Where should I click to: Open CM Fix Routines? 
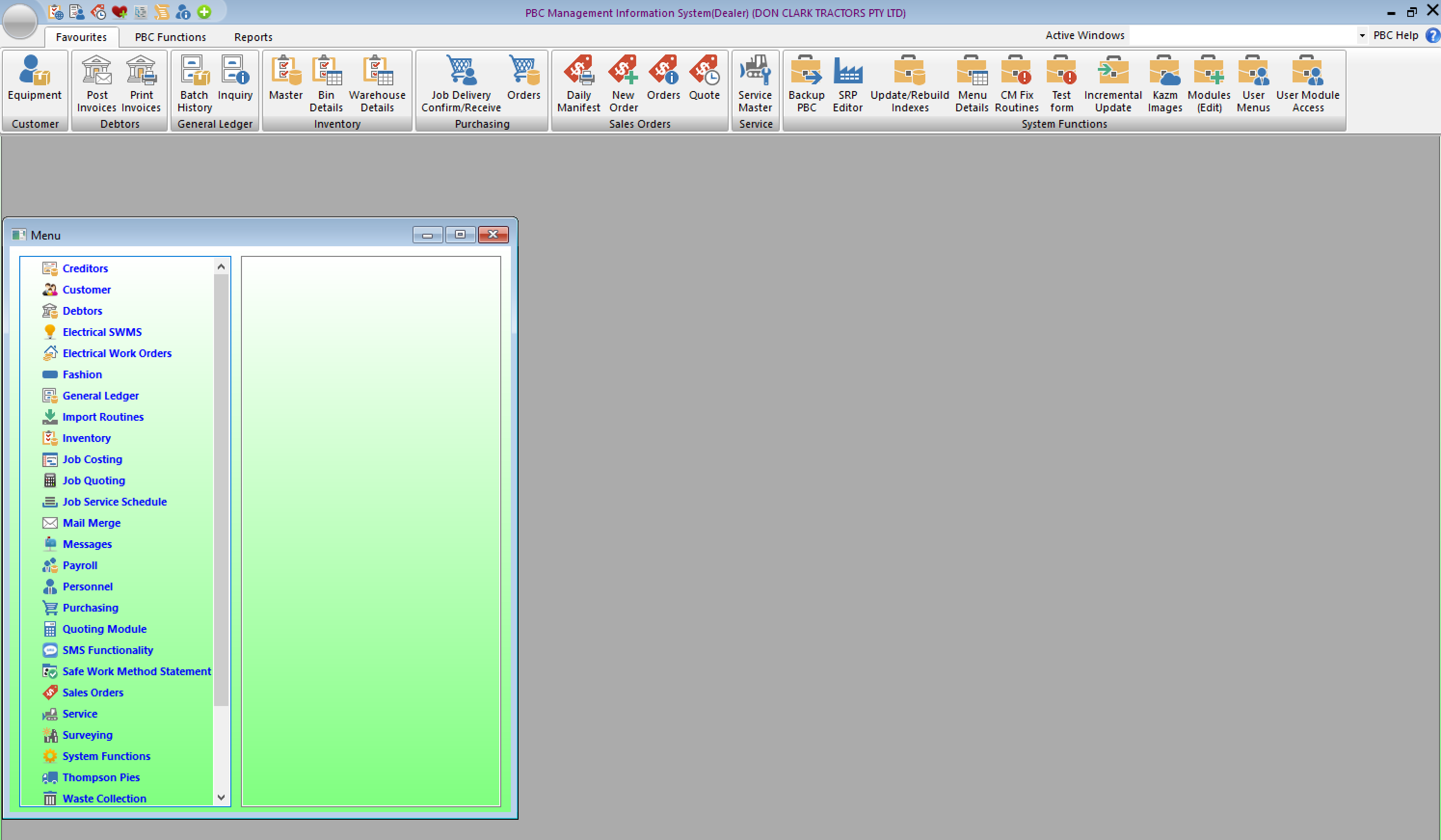[x=1017, y=84]
